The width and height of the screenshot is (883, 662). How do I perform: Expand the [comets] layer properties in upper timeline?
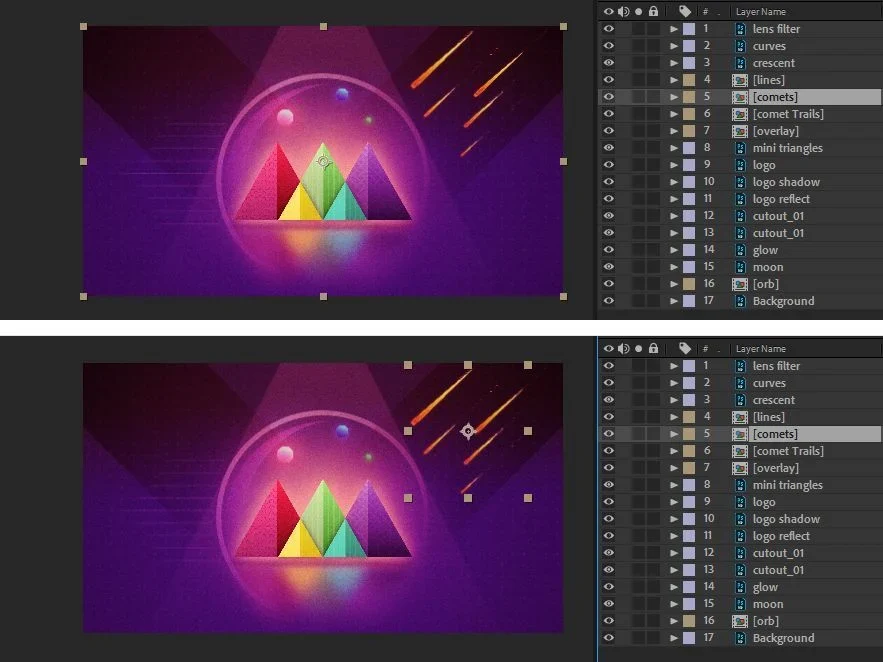[x=674, y=97]
